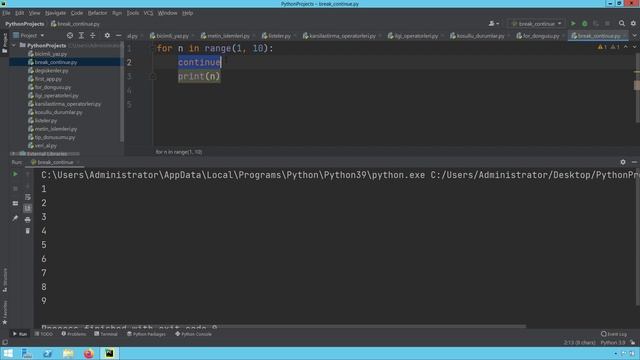640x360 pixels.
Task: Click Python interpreter entry in status bar
Action: [613, 342]
